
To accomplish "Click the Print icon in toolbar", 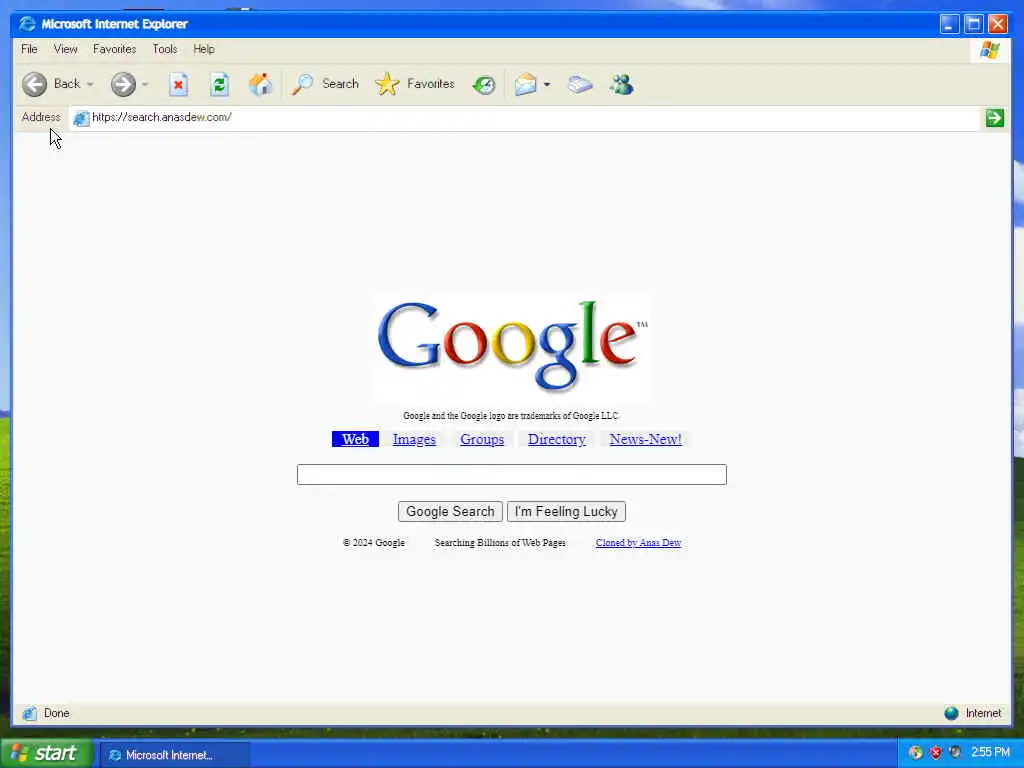I will (x=579, y=84).
